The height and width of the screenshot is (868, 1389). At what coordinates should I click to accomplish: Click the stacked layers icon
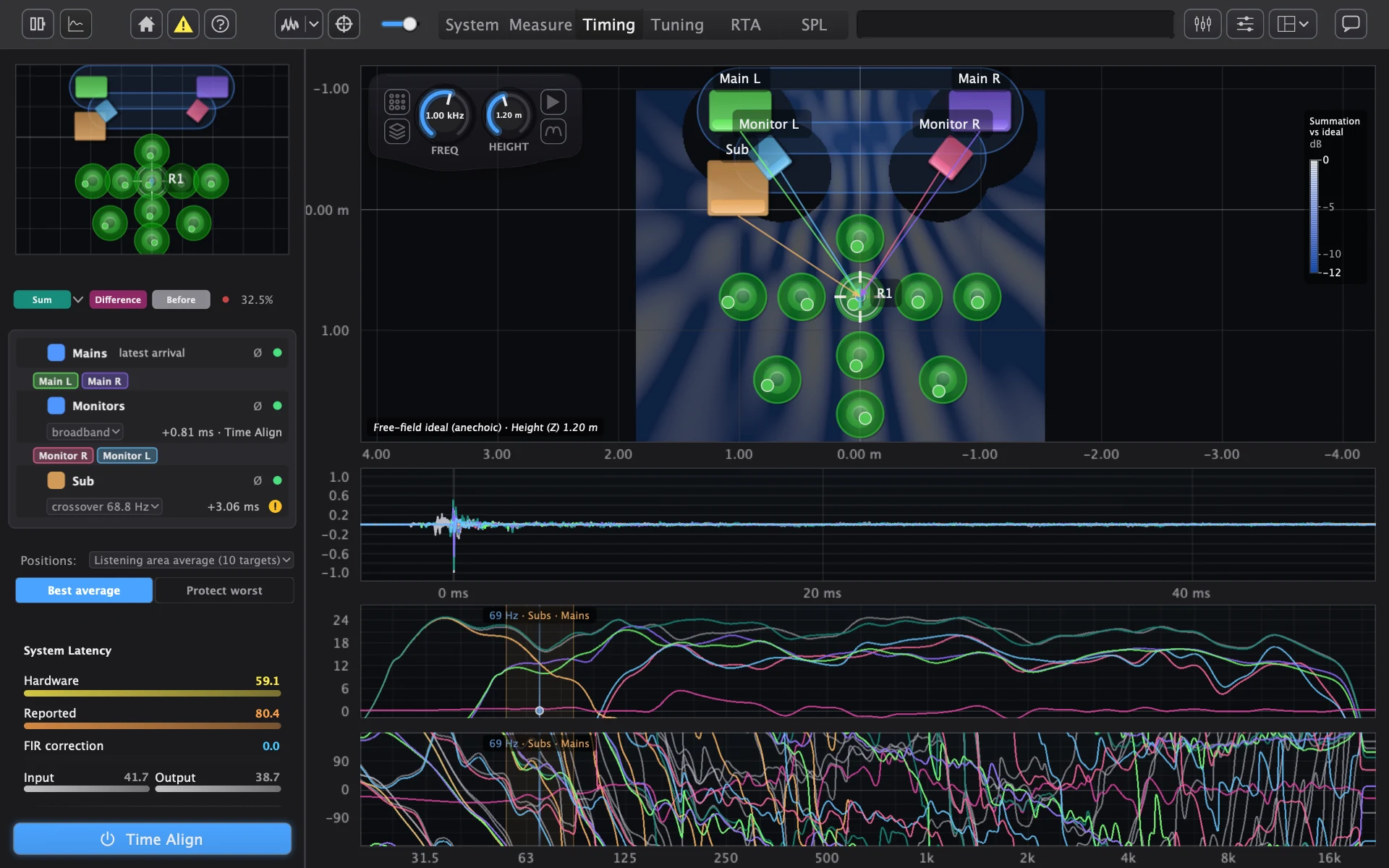tap(397, 132)
